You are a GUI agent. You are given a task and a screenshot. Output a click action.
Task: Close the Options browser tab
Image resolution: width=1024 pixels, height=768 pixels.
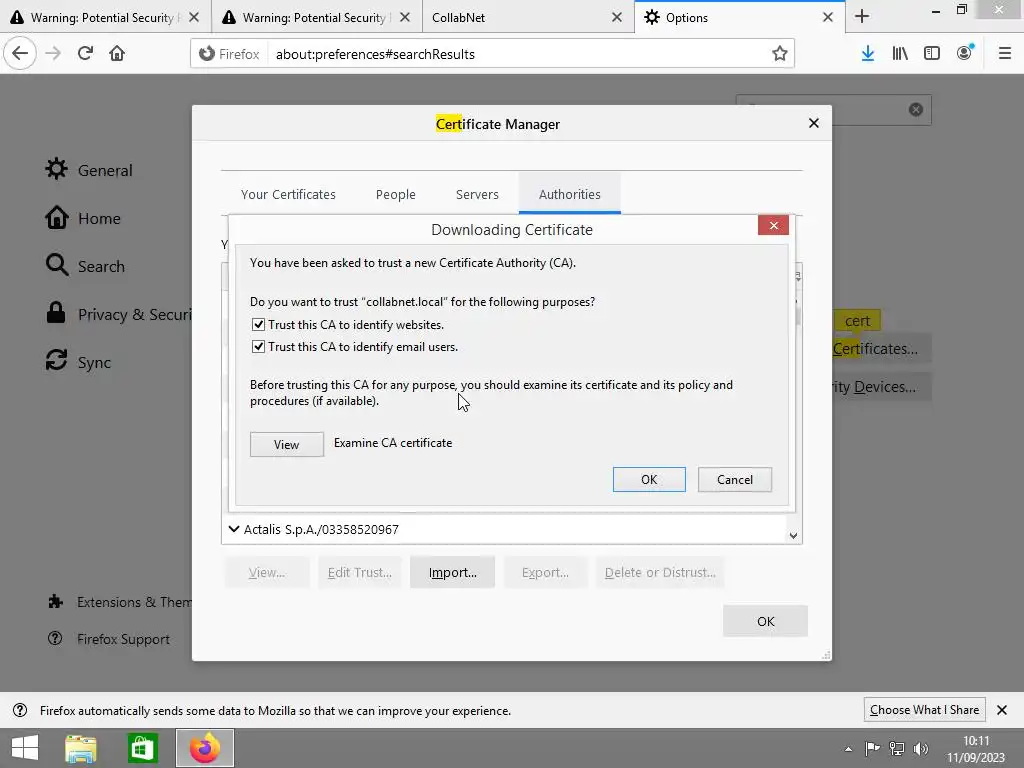tap(828, 17)
